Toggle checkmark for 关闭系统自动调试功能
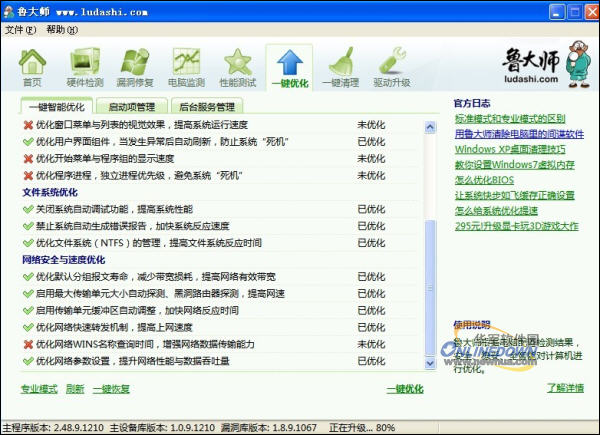 pos(28,209)
